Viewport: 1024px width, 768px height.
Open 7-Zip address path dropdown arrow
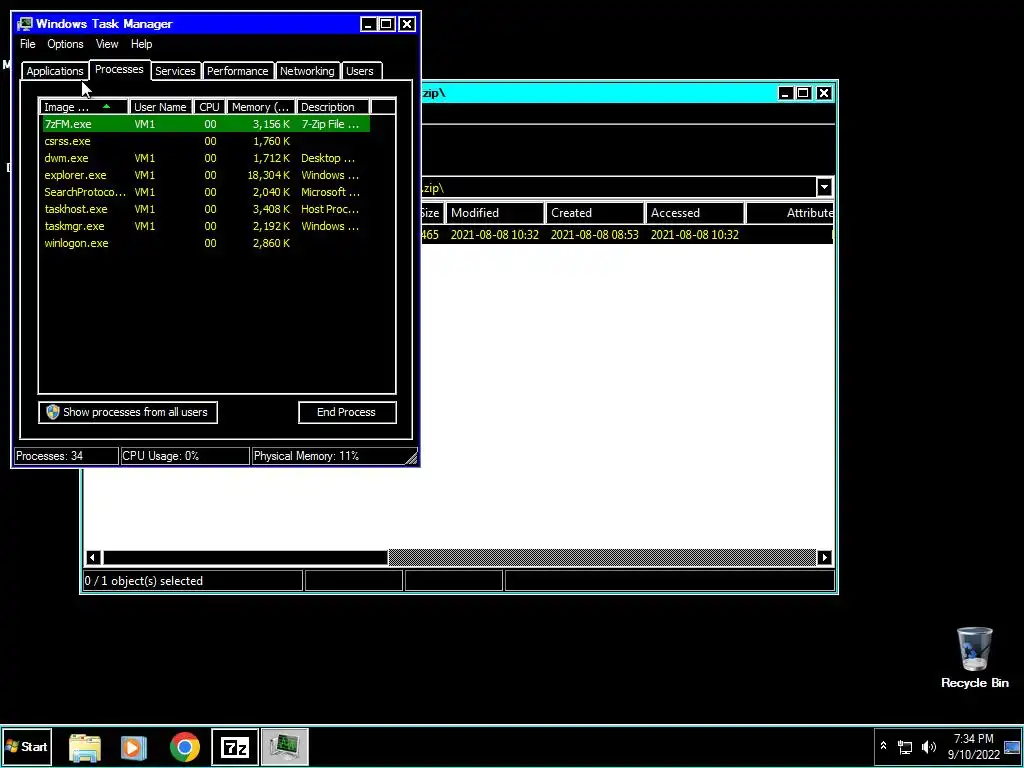coord(824,187)
